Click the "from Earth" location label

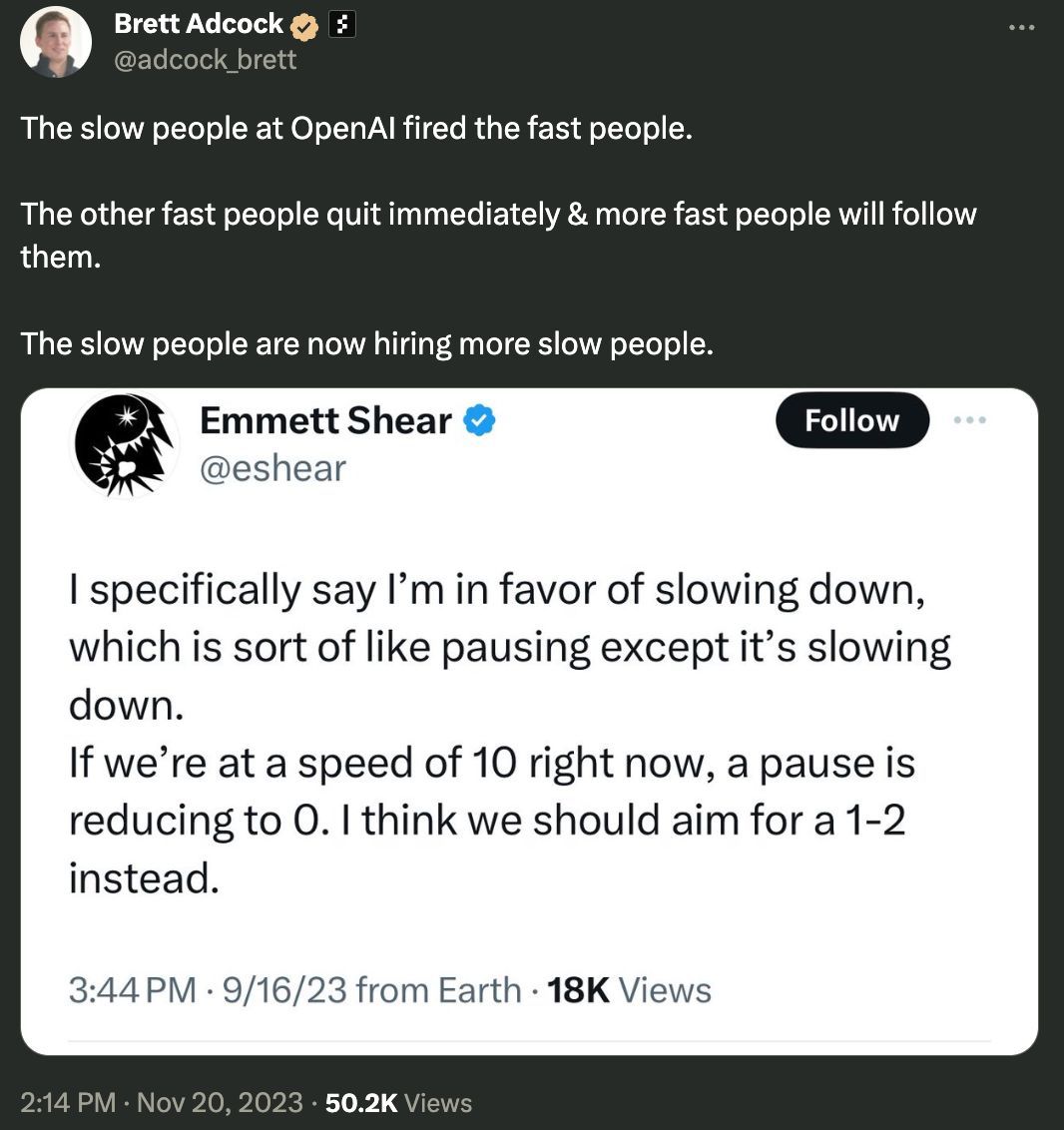[x=439, y=990]
